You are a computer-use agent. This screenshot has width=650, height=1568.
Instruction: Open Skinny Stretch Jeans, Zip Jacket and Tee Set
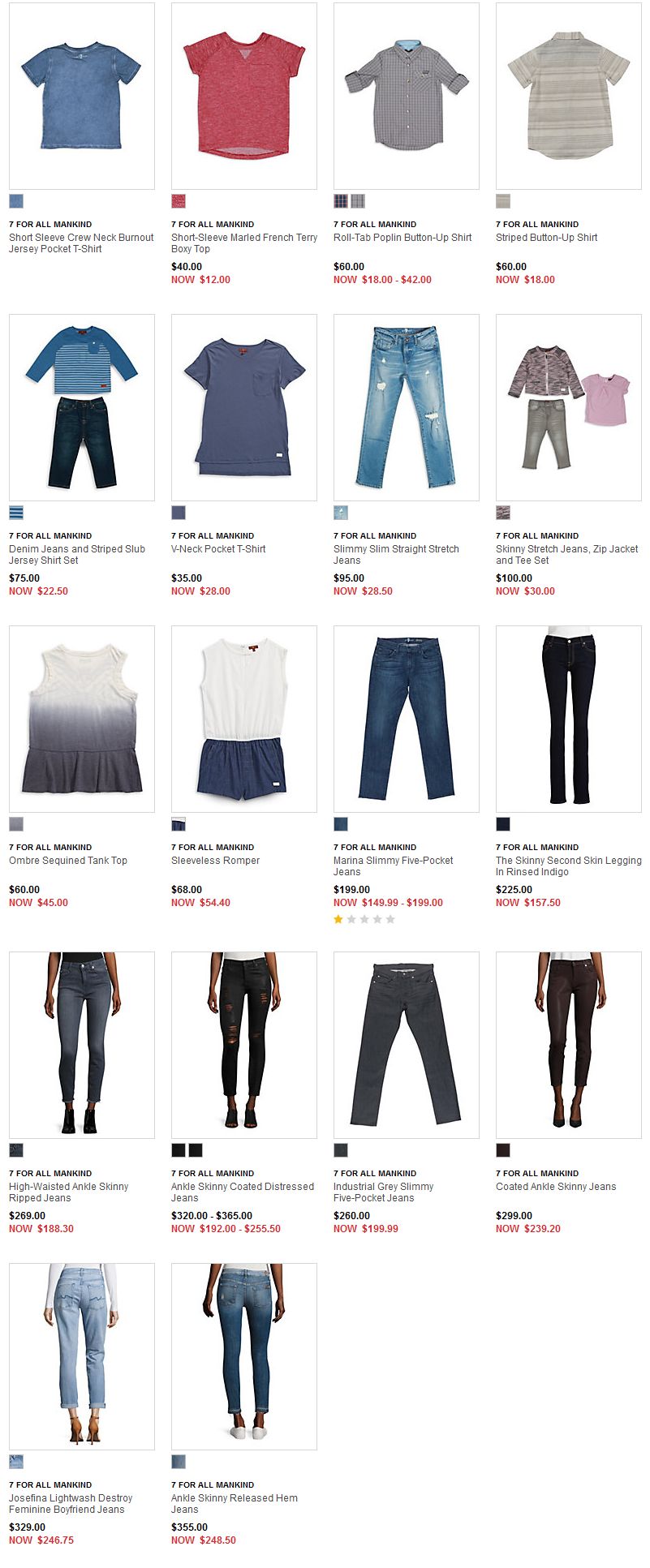click(x=567, y=555)
